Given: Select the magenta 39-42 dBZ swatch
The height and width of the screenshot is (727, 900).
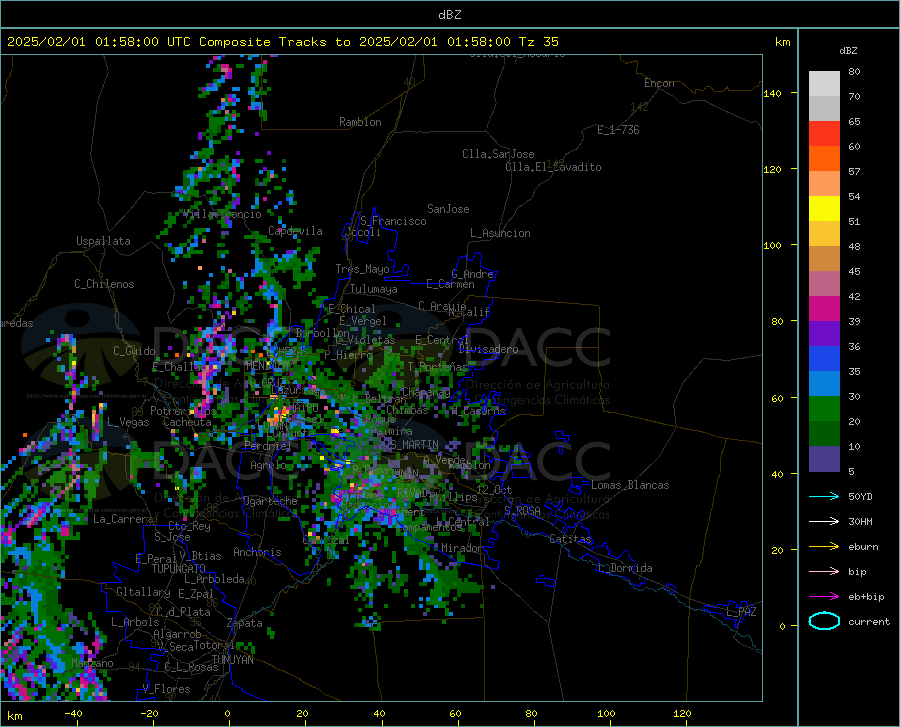Looking at the screenshot, I should [824, 309].
